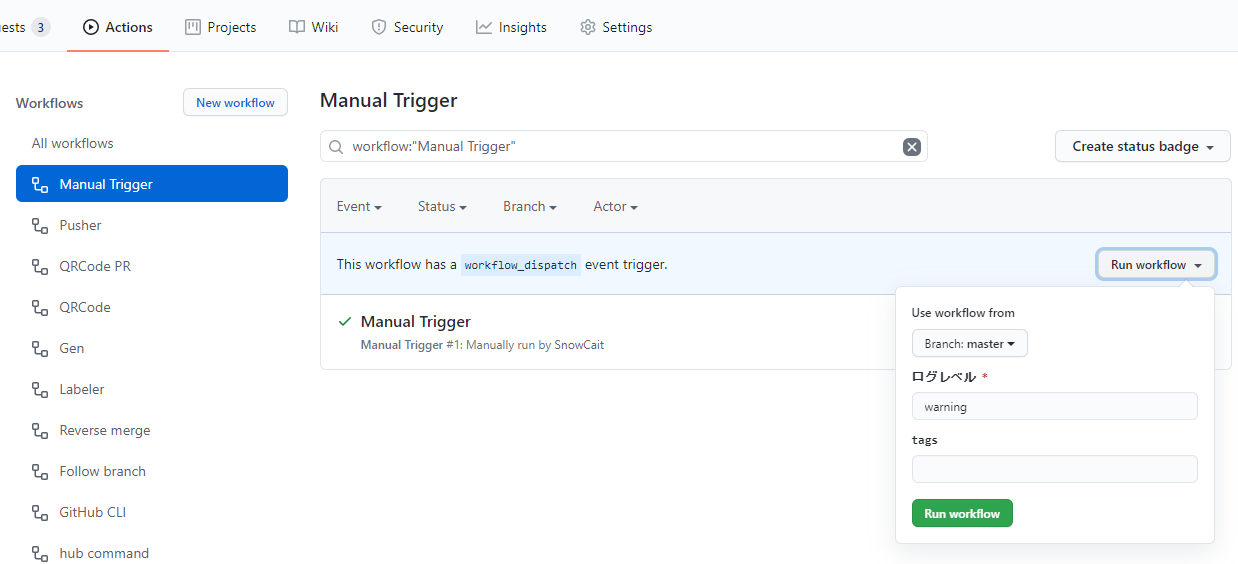The height and width of the screenshot is (564, 1238).
Task: Open the Branch filter dropdown
Action: point(530,206)
